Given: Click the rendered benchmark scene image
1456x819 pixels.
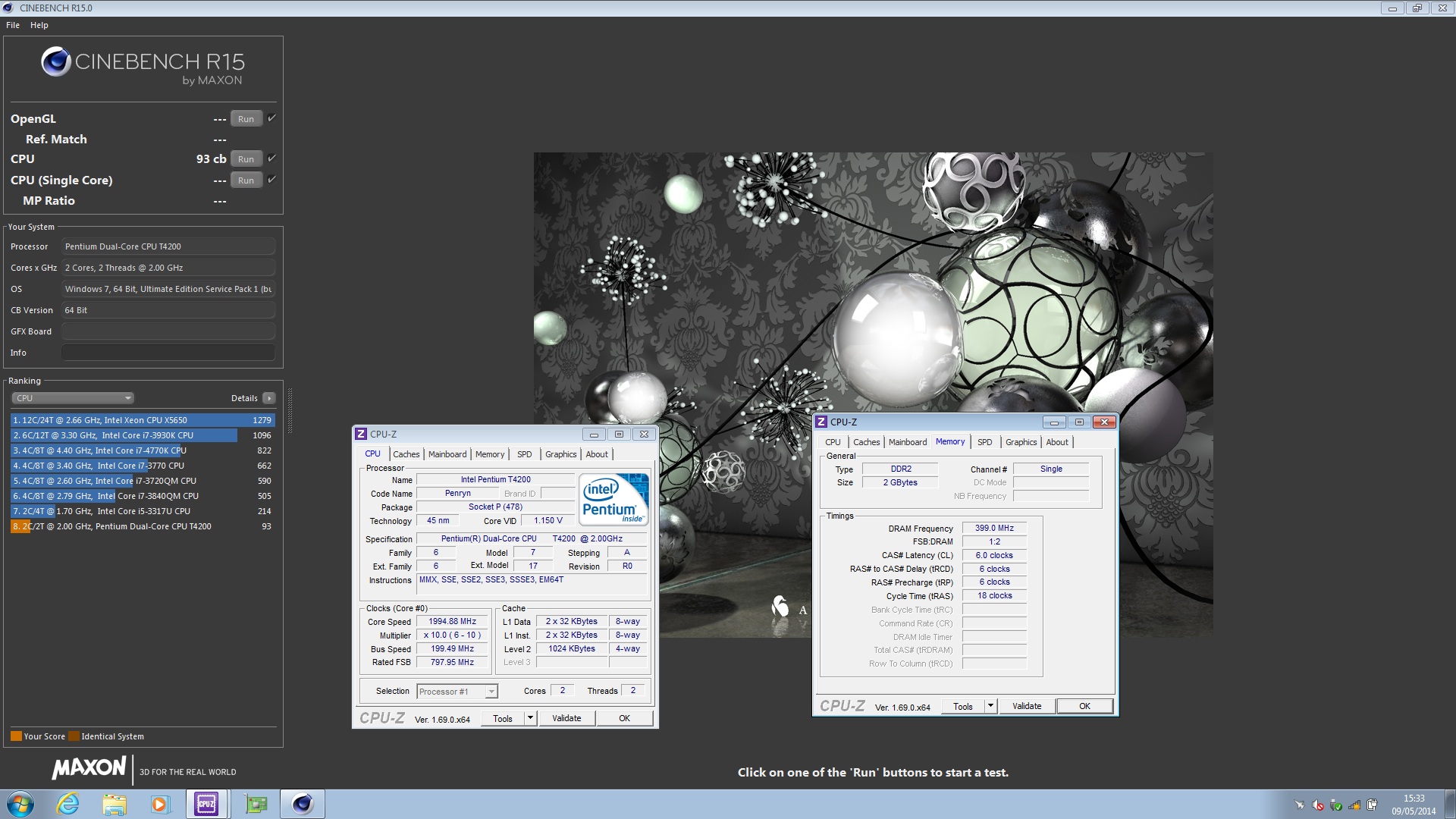Looking at the screenshot, I should point(873,394).
